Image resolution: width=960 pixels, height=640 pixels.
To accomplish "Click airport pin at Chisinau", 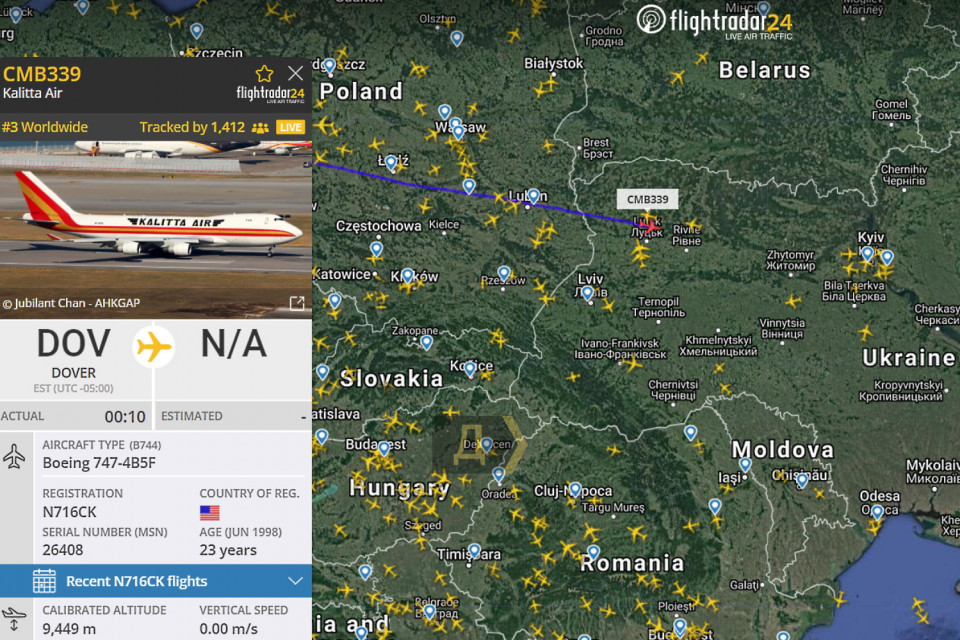I will click(x=802, y=481).
